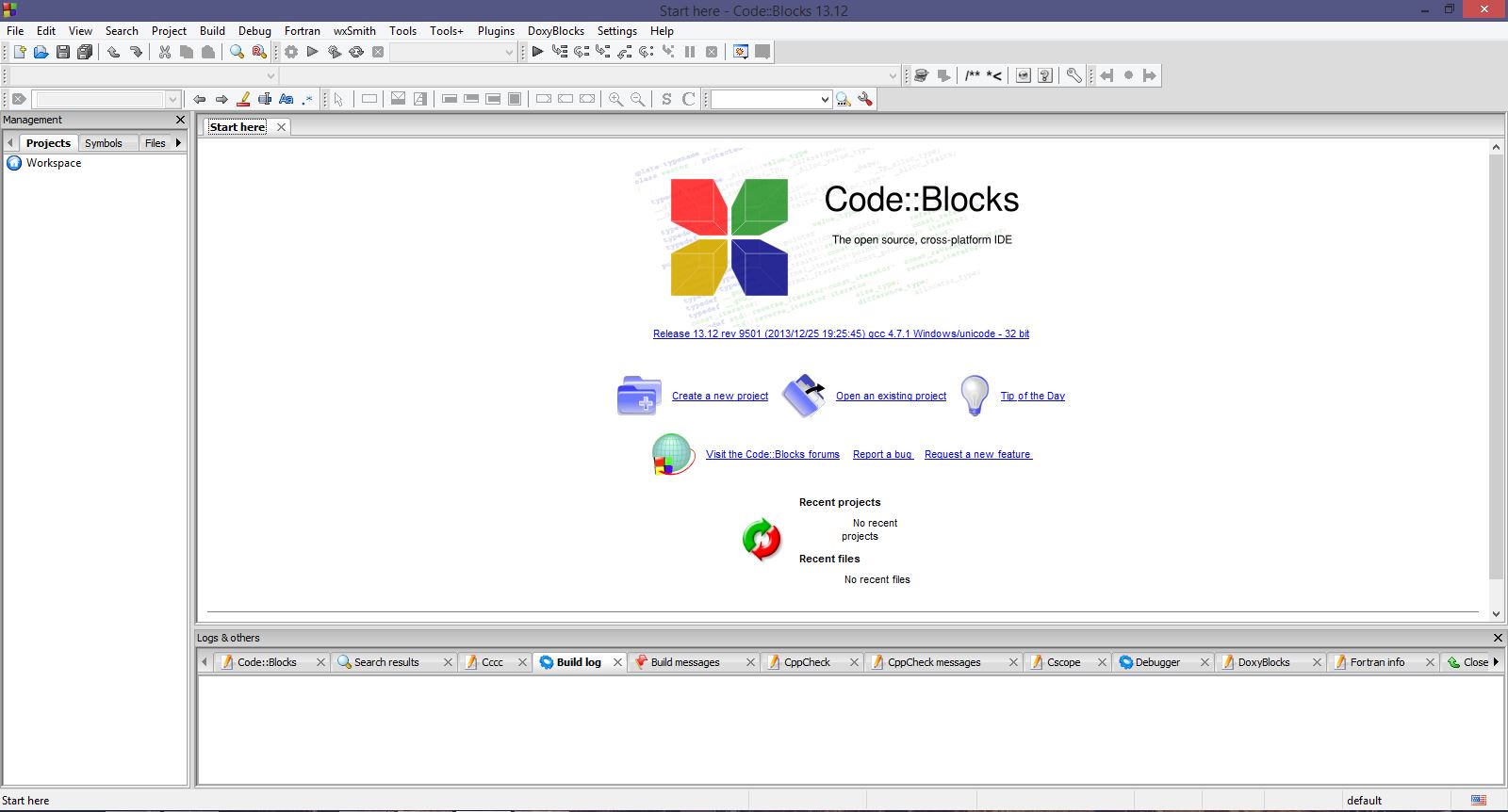Screen dimensions: 1508x812
Task: Click the Zoom out magnifier icon
Action: click(x=638, y=99)
